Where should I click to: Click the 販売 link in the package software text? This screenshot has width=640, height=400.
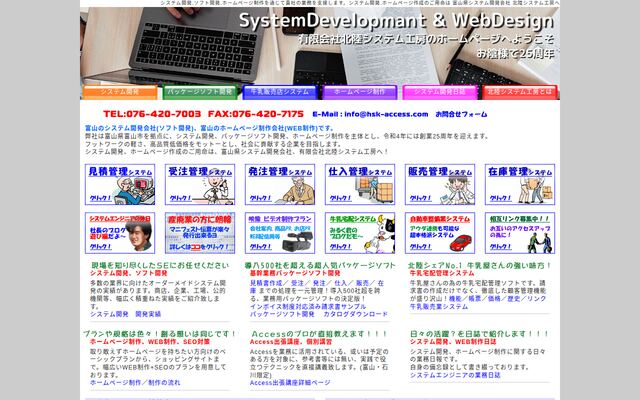pyautogui.click(x=362, y=283)
